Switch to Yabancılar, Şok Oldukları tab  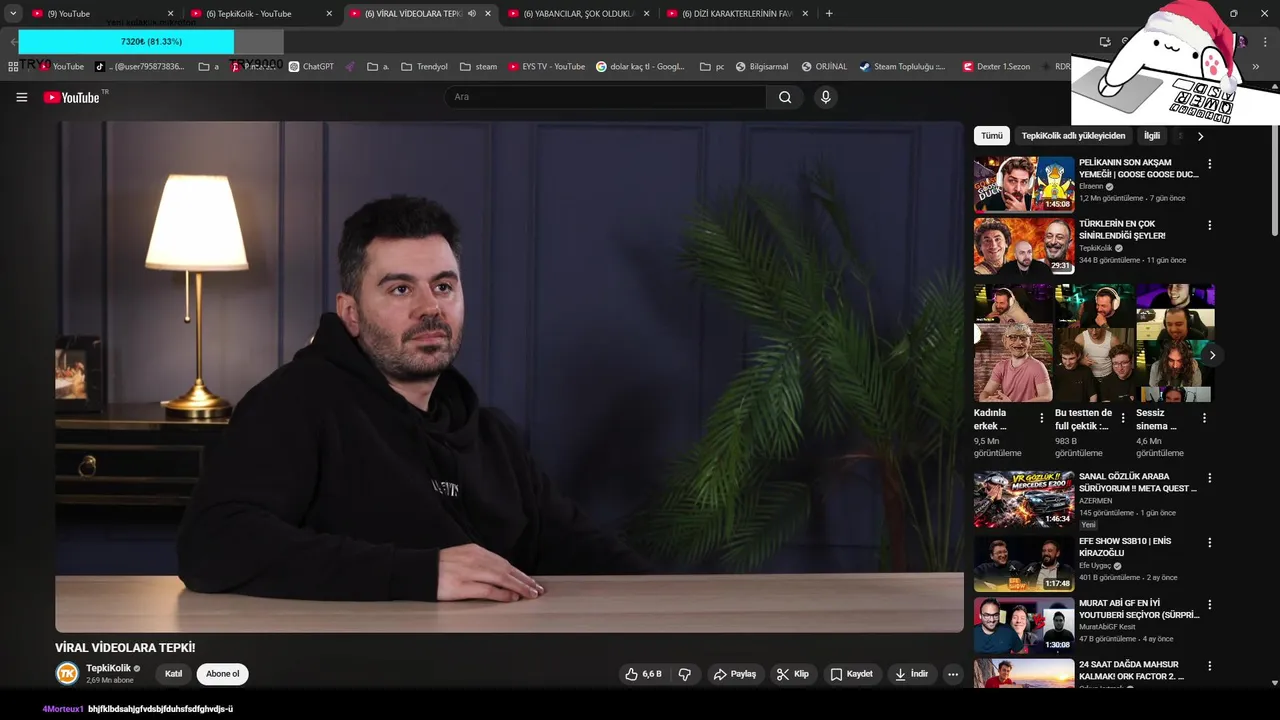579,14
